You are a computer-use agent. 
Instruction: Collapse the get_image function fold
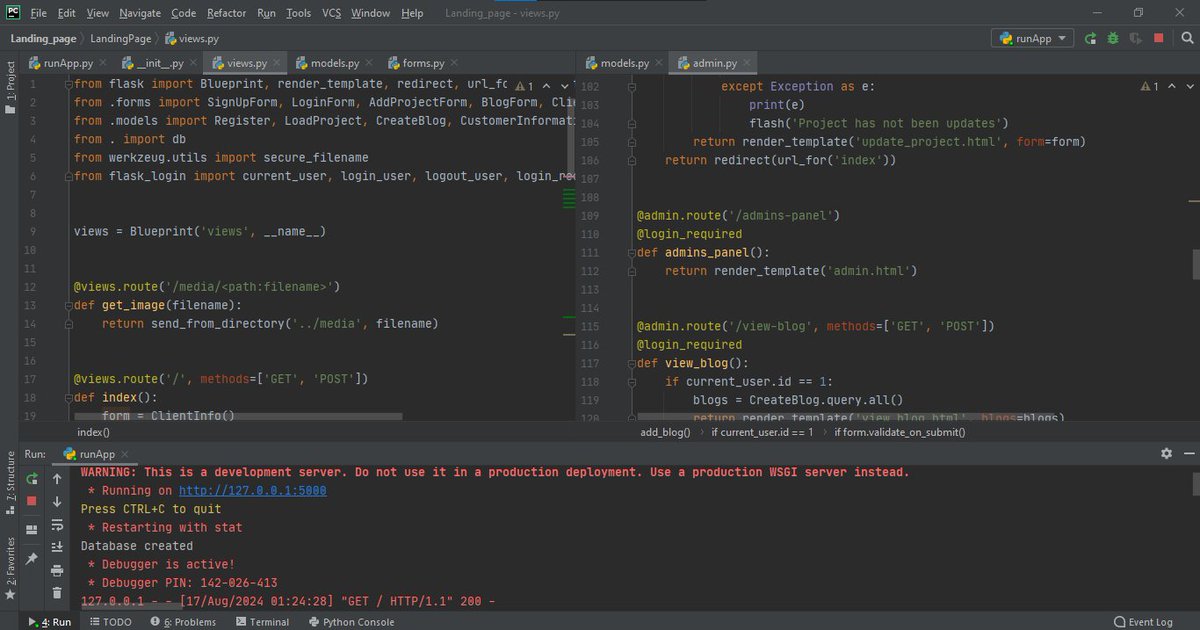[67, 305]
